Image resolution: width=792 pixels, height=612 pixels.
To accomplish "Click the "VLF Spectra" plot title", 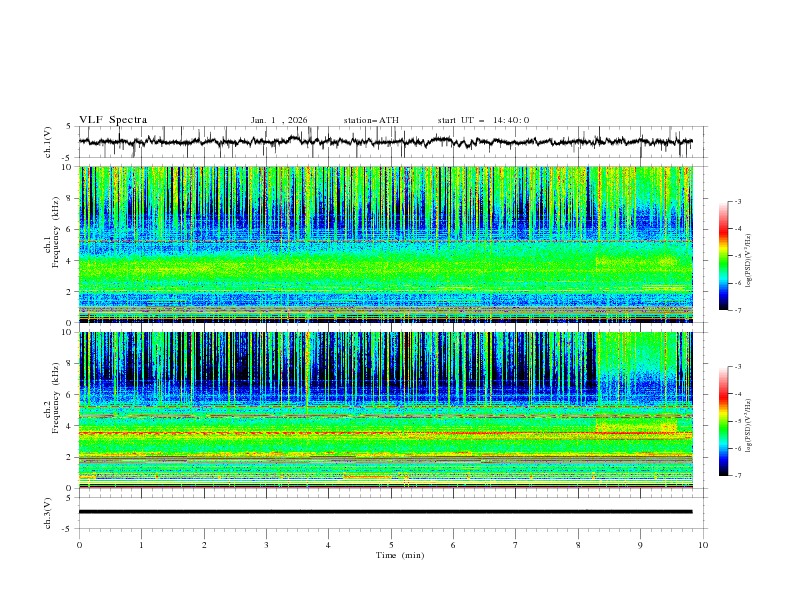I will pos(113,120).
